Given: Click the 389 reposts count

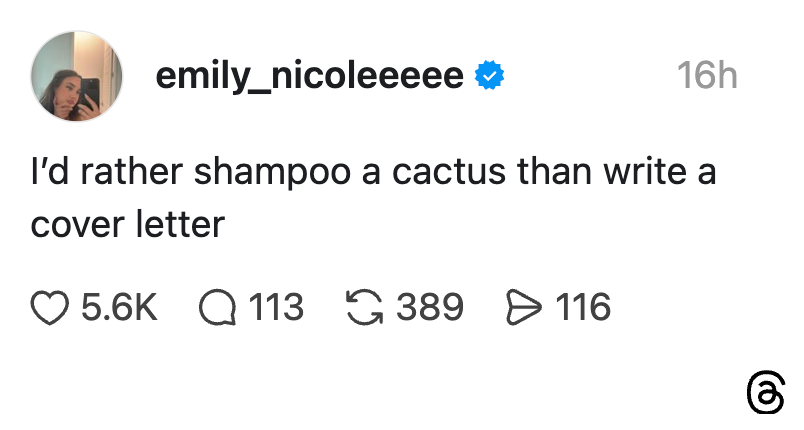Looking at the screenshot, I should coord(430,307).
